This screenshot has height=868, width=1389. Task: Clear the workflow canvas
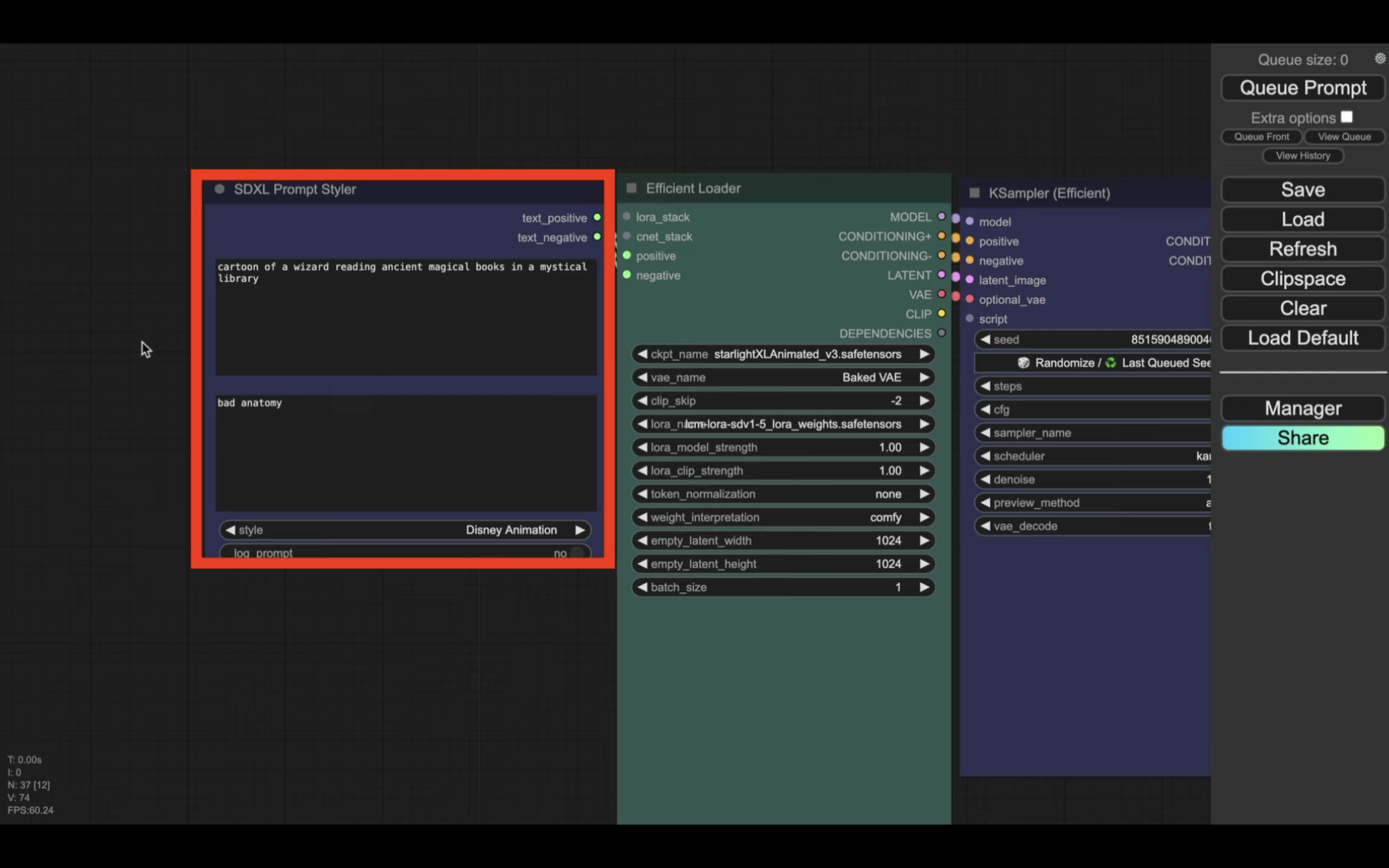point(1303,308)
